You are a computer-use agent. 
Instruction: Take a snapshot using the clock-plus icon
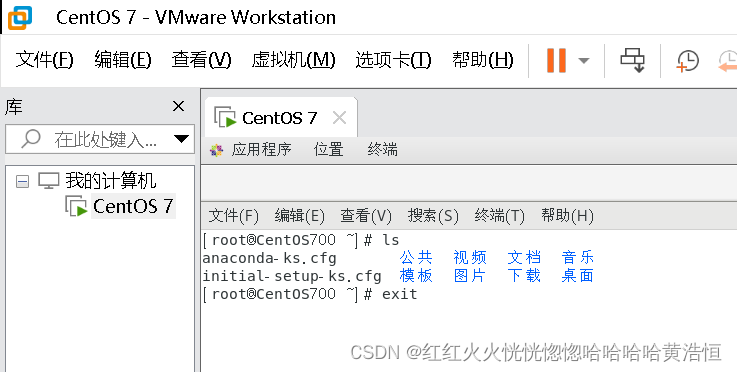688,61
